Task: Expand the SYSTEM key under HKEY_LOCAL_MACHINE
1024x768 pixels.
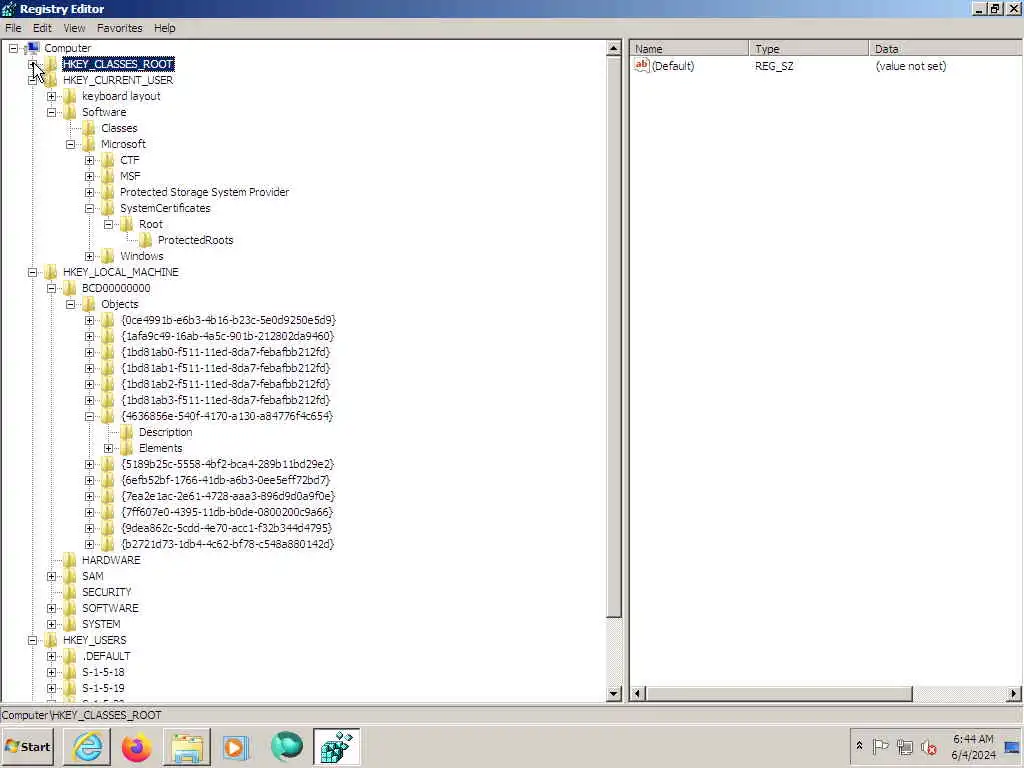Action: coord(51,624)
